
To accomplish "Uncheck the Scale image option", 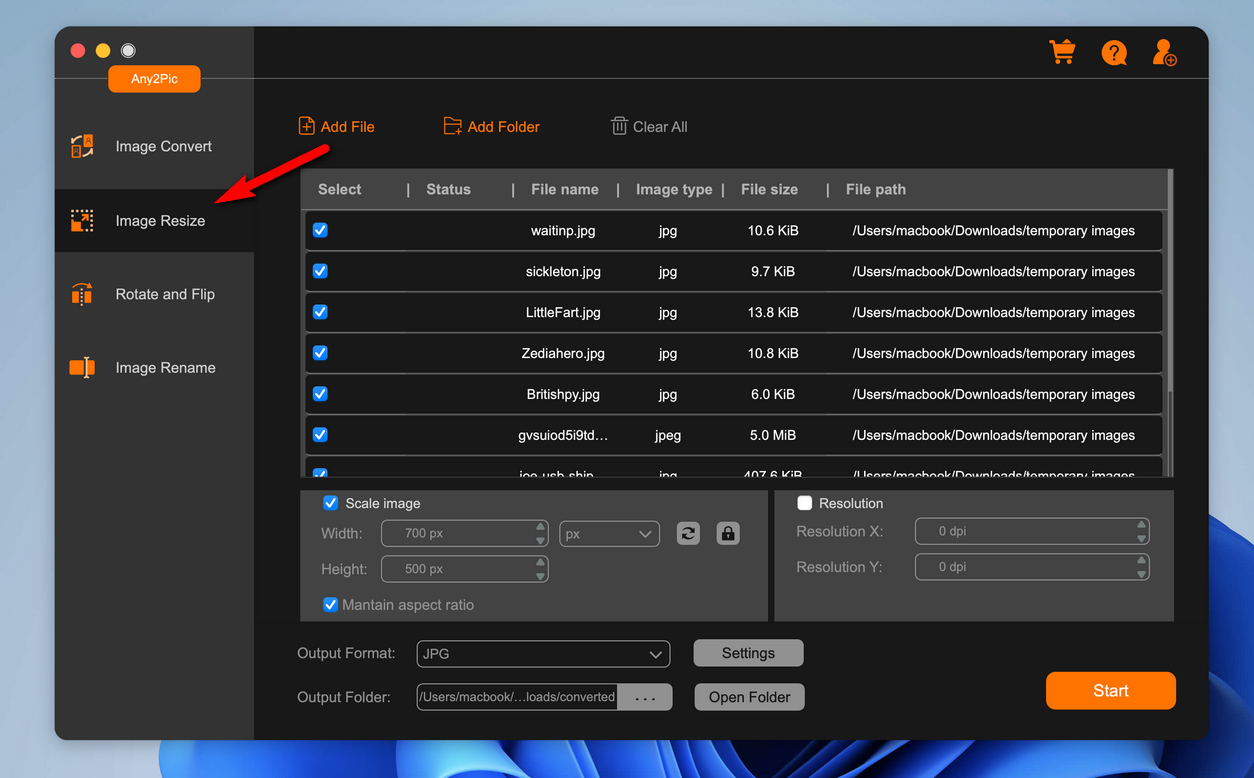I will pos(330,503).
